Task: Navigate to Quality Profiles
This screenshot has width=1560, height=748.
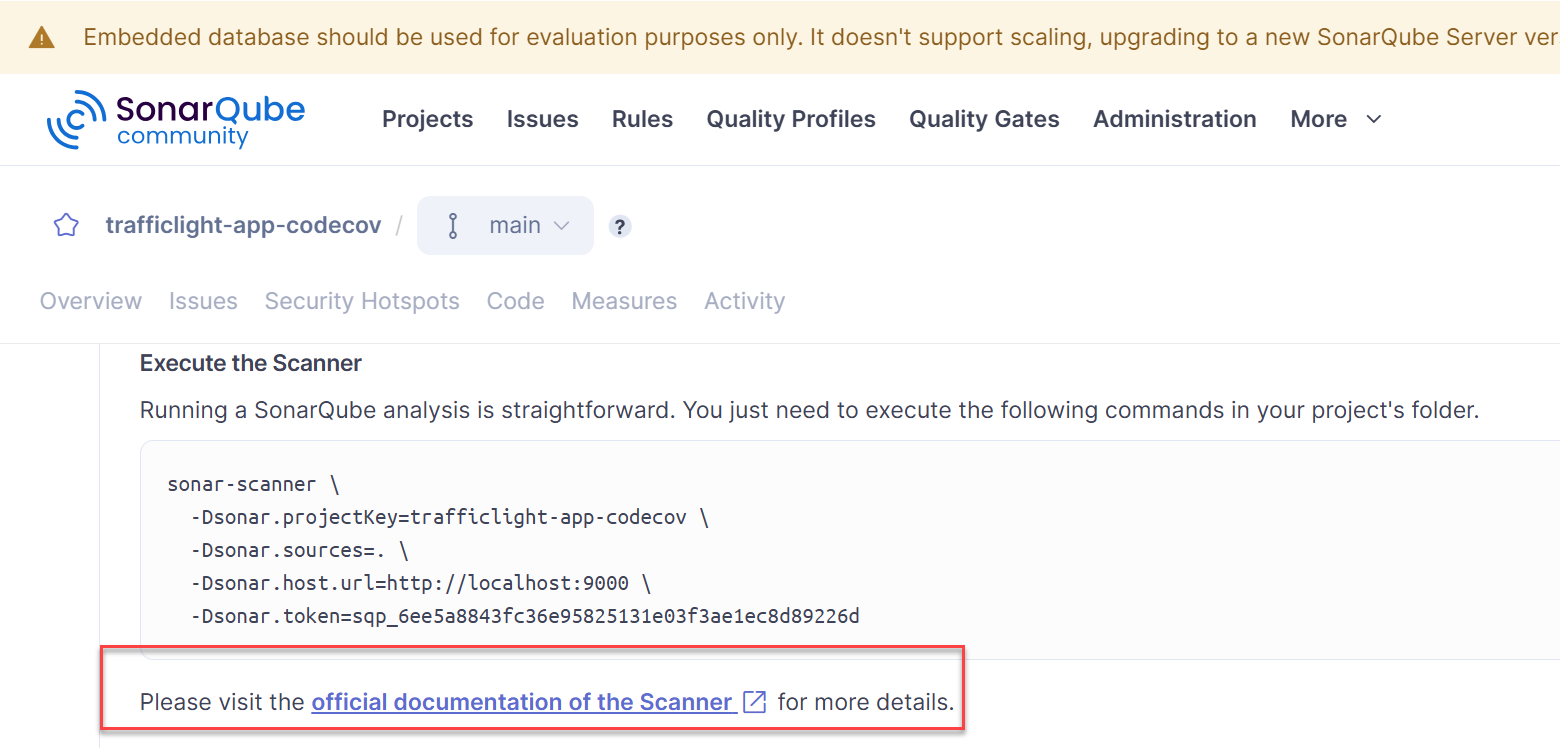Action: pos(791,119)
